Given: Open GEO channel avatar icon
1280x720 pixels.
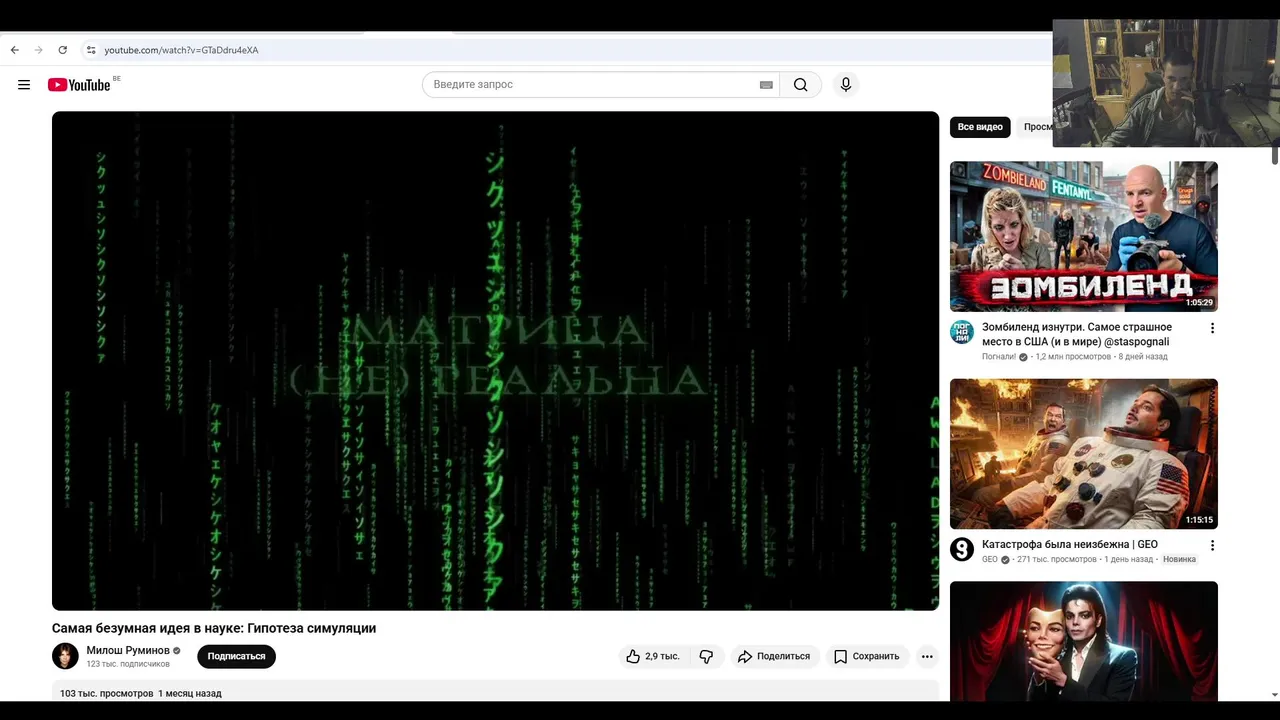Looking at the screenshot, I should pos(962,549).
